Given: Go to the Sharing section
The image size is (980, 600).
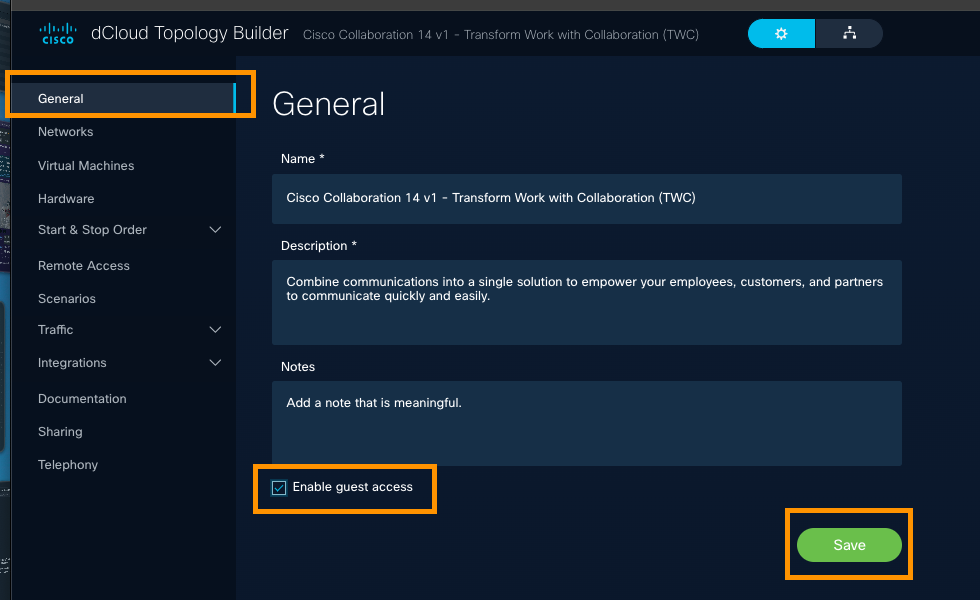Looking at the screenshot, I should click(x=60, y=432).
